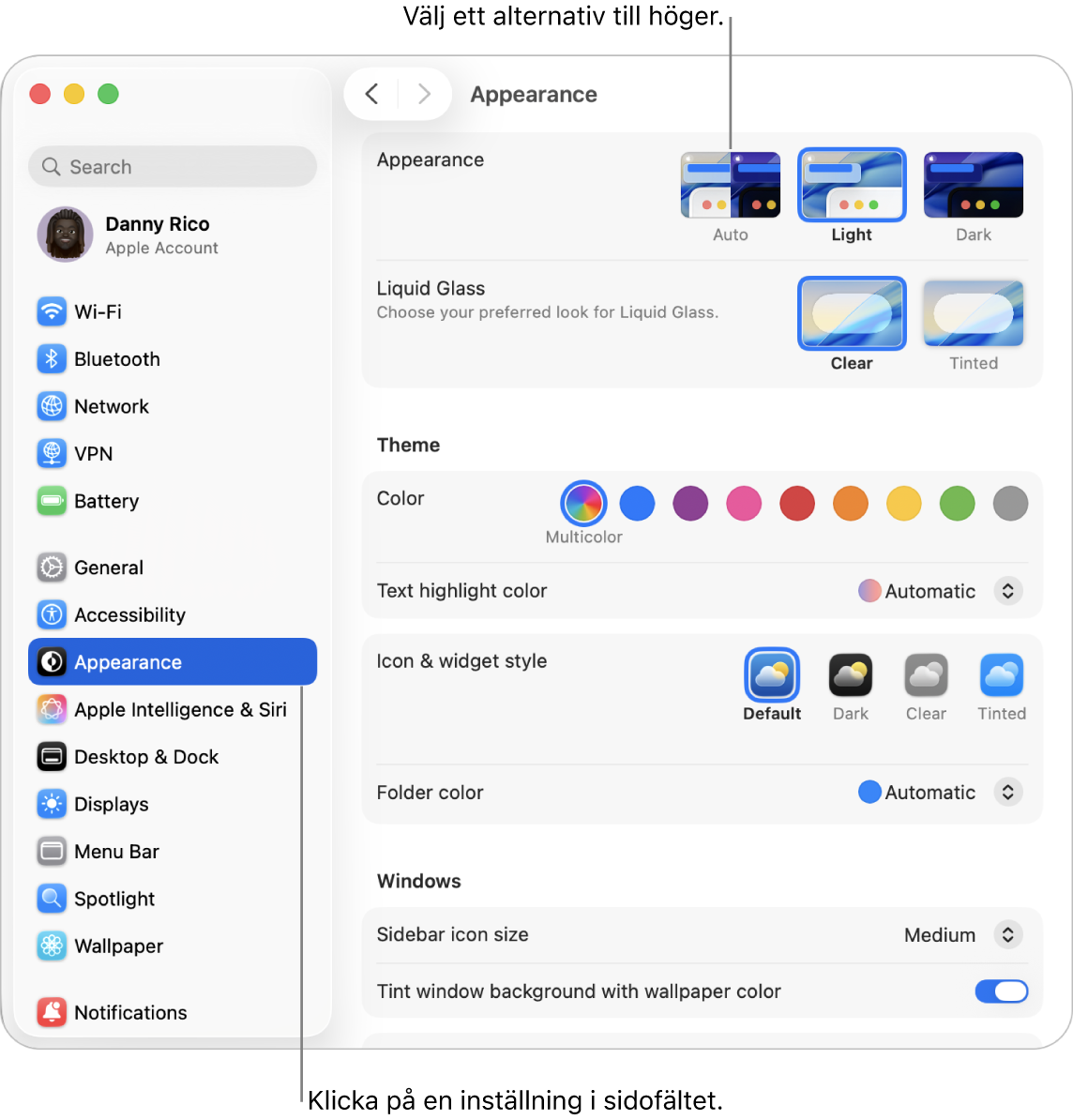Click the Search field
The height and width of the screenshot is (1120, 1073).
[173, 166]
